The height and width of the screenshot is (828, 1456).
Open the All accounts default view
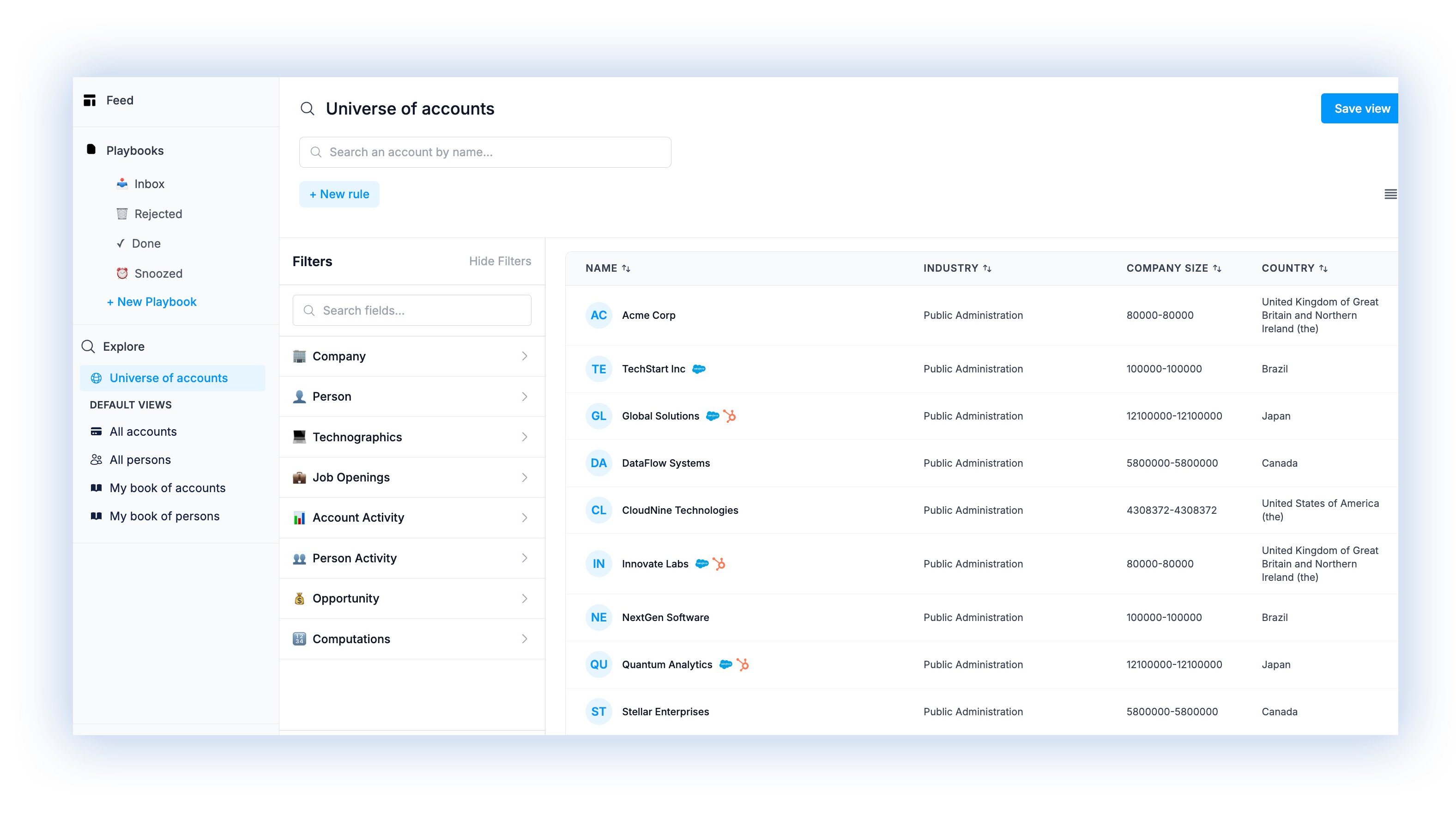click(x=143, y=432)
